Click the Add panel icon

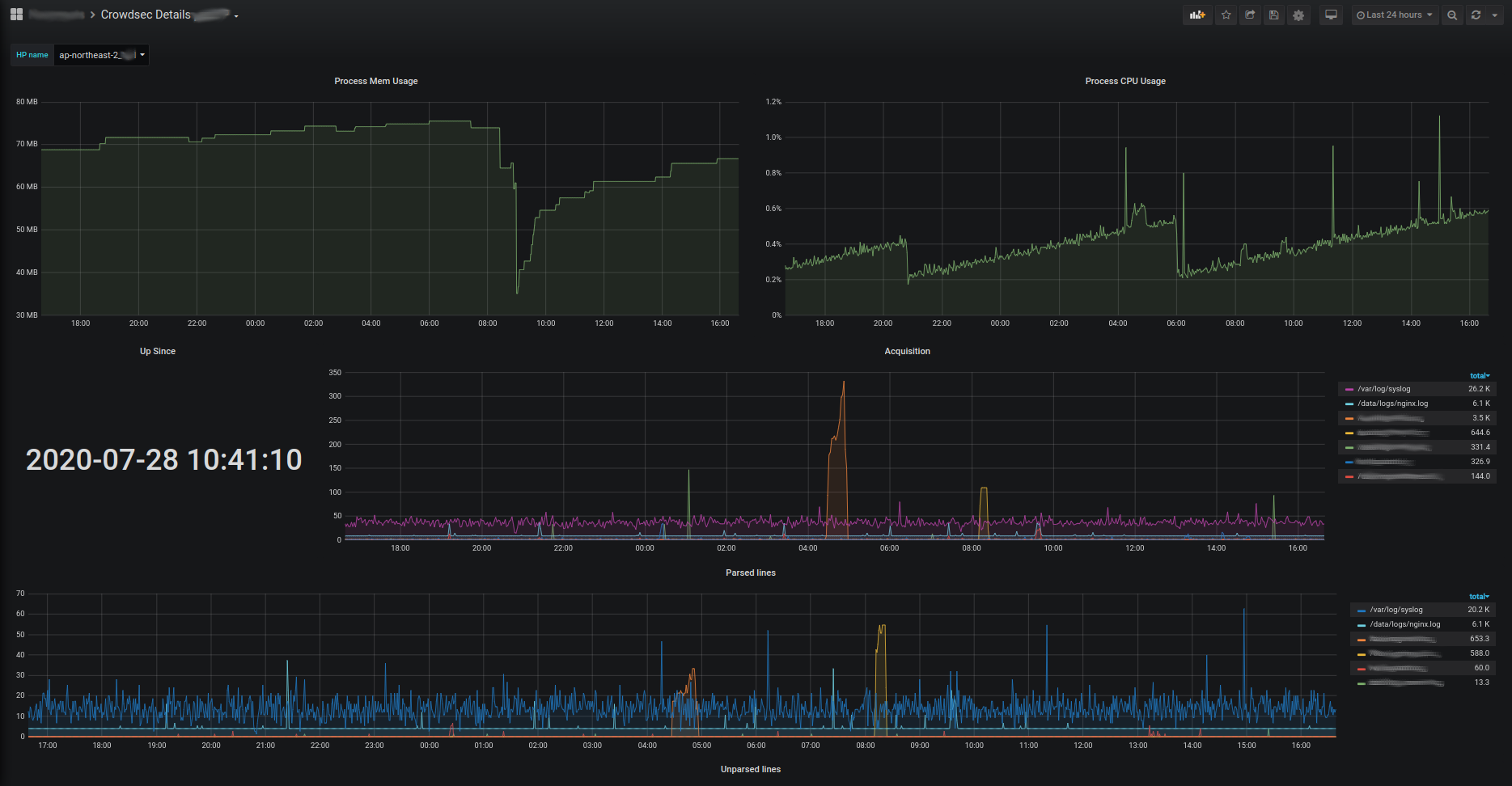coord(1197,15)
